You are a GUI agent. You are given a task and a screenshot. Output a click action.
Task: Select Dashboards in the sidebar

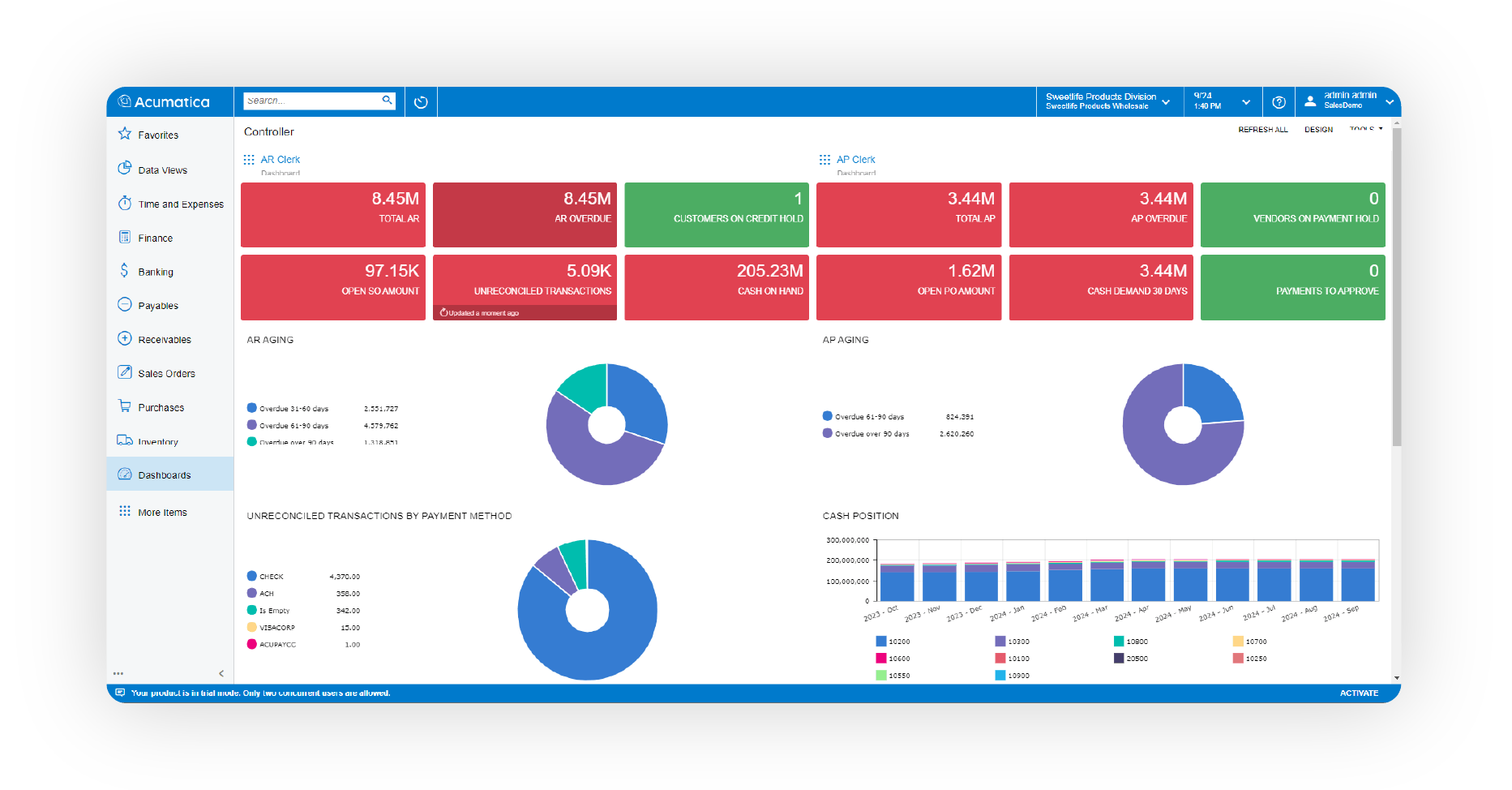[x=170, y=474]
